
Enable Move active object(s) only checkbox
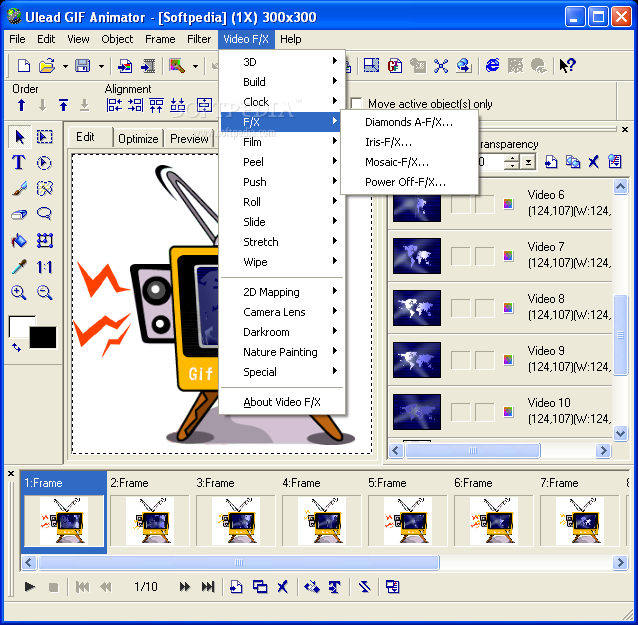(x=356, y=103)
